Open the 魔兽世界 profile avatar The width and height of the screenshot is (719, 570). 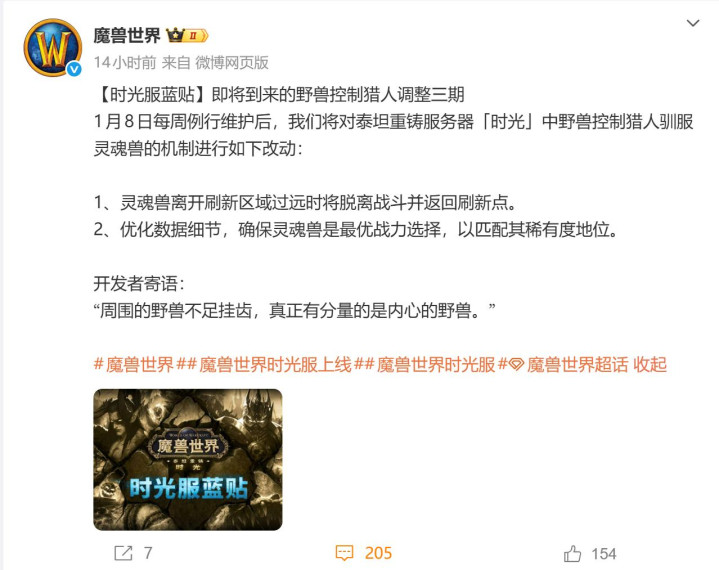click(53, 47)
